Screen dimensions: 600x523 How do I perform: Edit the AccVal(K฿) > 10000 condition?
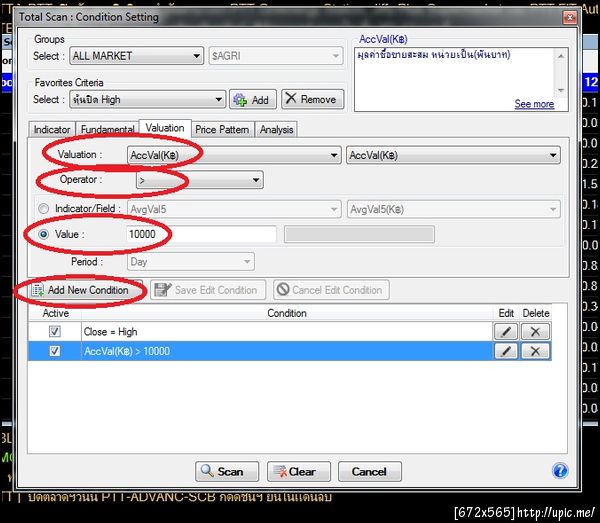click(x=505, y=351)
